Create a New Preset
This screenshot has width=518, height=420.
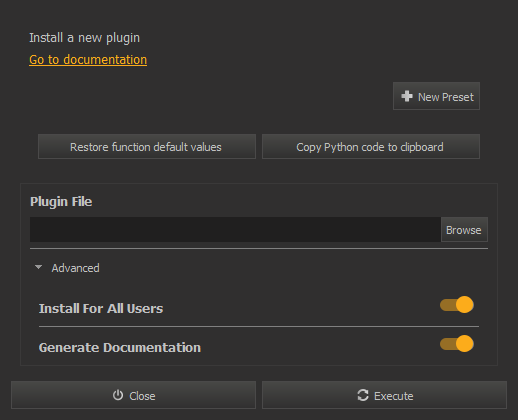click(x=436, y=96)
